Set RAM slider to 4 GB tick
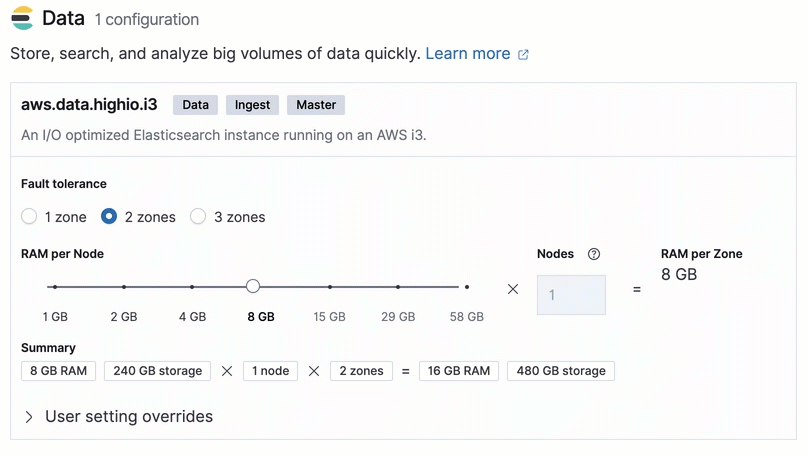This screenshot has width=808, height=455. coord(192,287)
